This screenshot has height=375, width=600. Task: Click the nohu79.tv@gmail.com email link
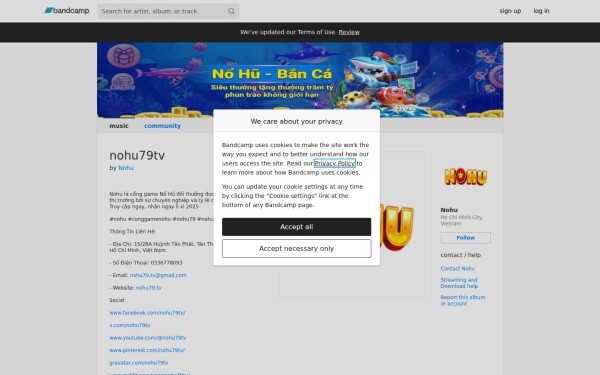click(x=158, y=275)
